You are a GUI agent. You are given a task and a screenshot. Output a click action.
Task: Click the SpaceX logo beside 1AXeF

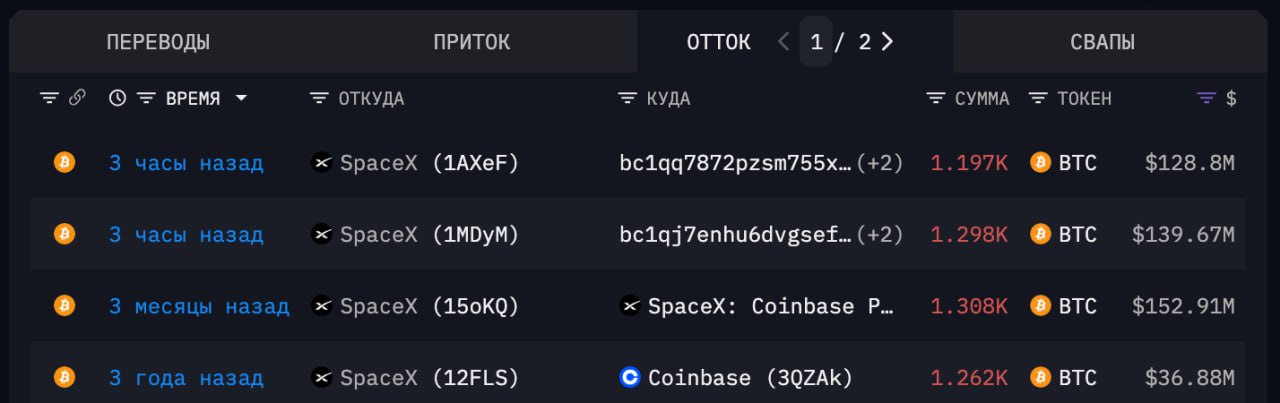coord(322,163)
